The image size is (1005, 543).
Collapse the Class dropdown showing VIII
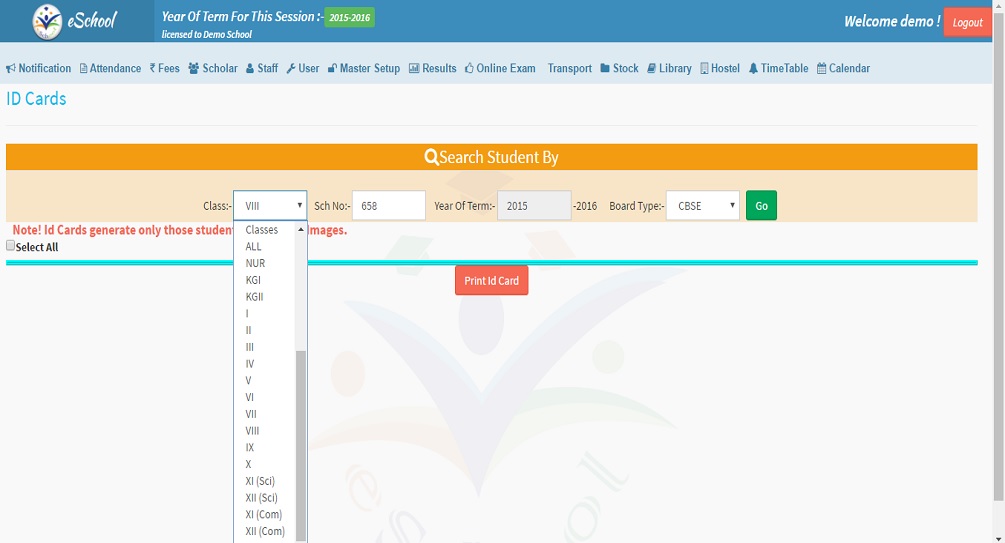click(269, 206)
